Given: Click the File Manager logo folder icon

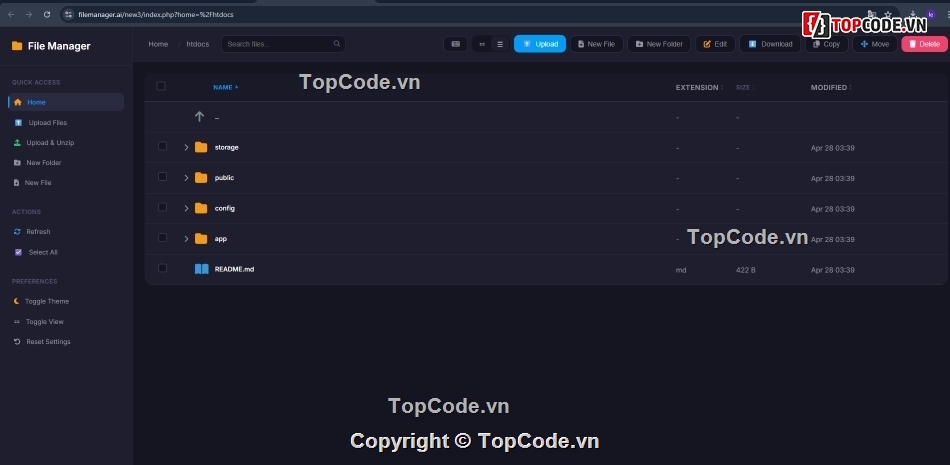Looking at the screenshot, I should pyautogui.click(x=17, y=46).
